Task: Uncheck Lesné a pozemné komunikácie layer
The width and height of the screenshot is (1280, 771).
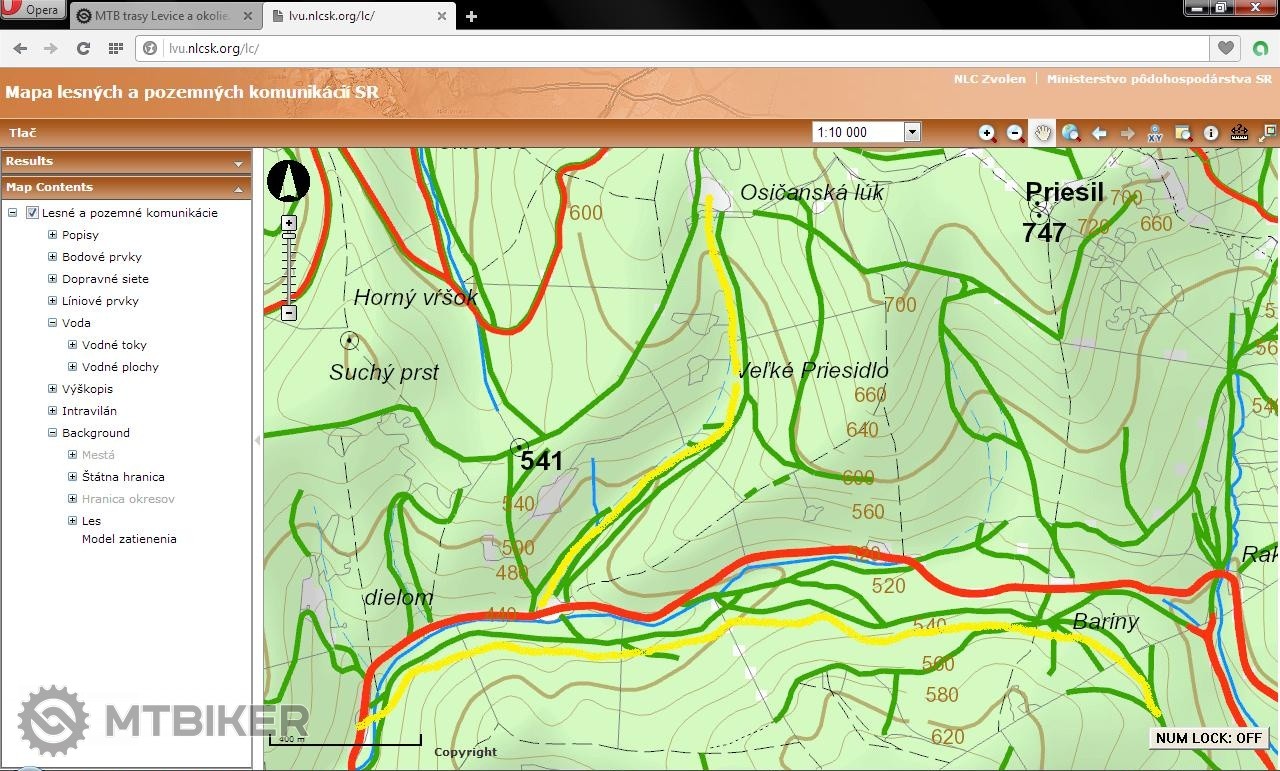Action: click(32, 213)
